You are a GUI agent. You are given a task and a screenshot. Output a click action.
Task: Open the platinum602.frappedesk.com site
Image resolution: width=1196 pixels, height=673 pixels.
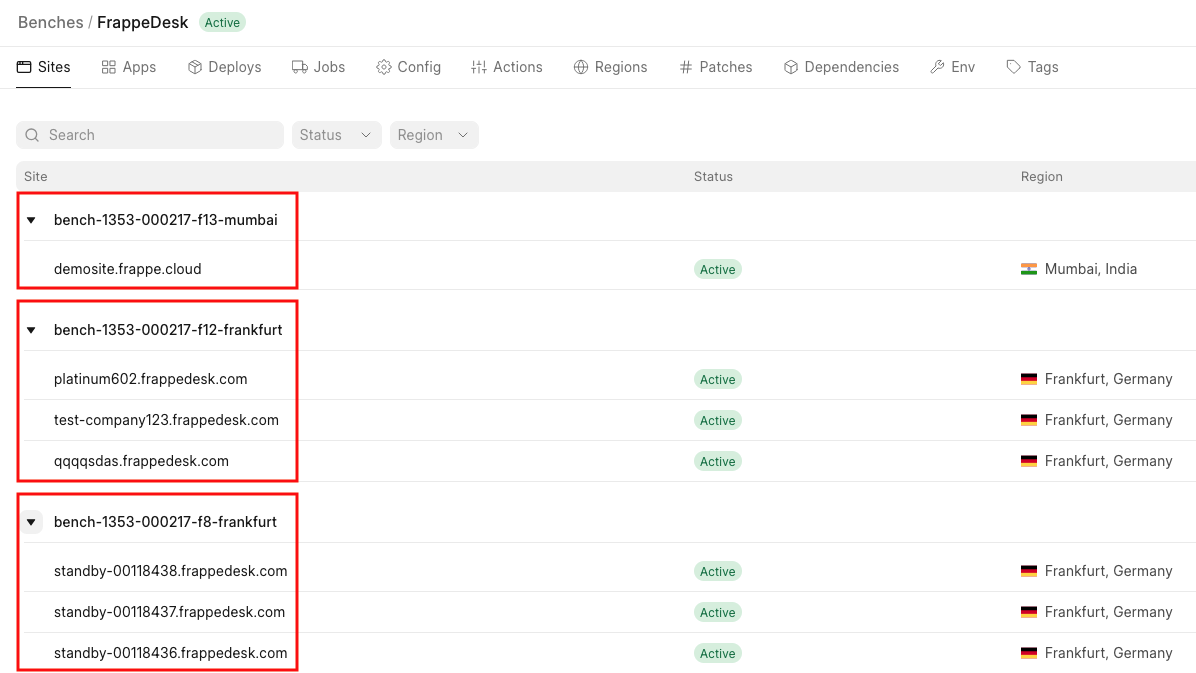click(150, 378)
